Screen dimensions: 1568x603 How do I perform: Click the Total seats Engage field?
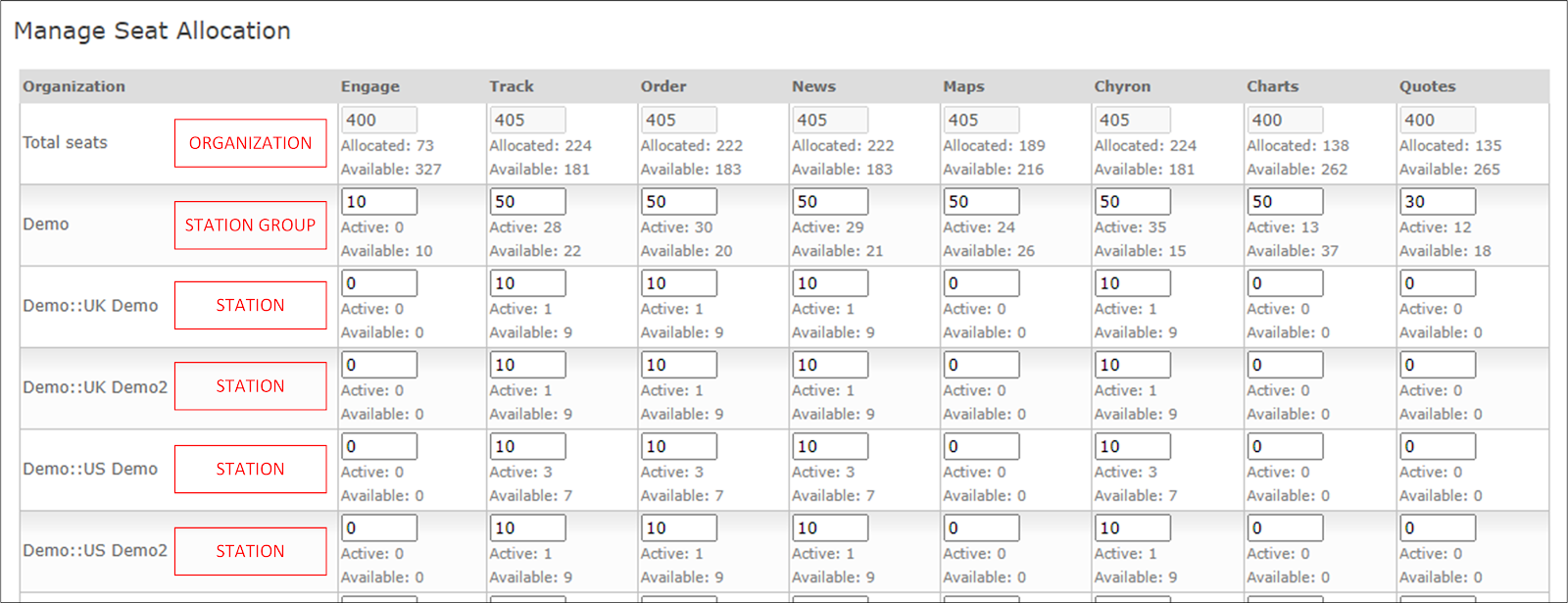(378, 120)
